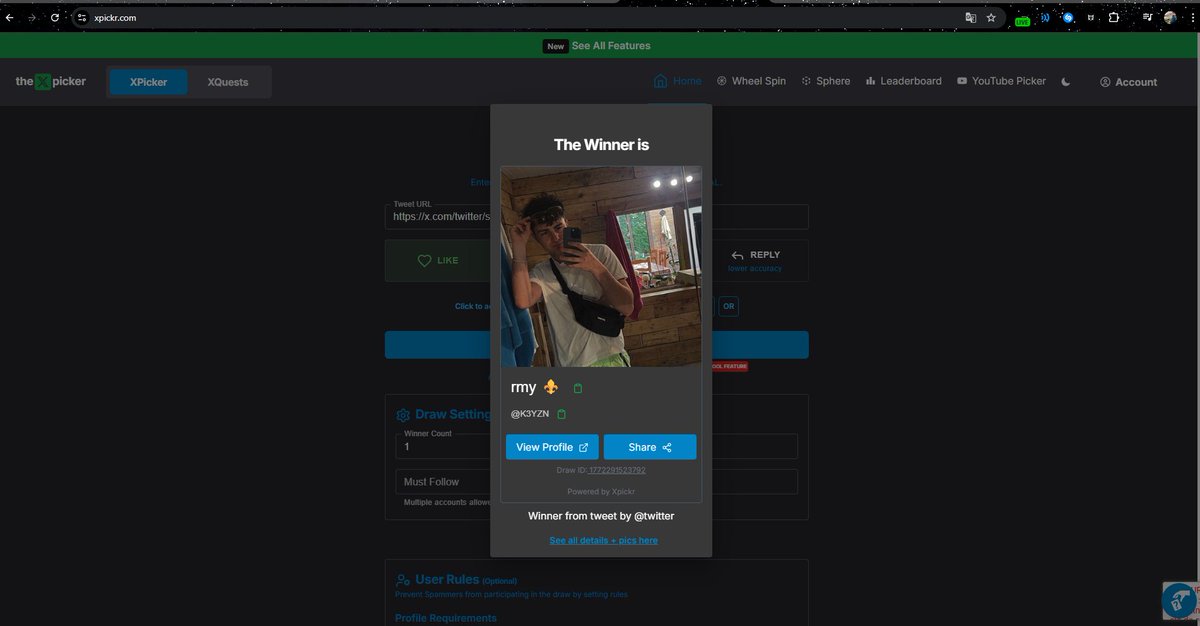Screen dimensions: 1200x626
Task: Open See All Features banner link
Action: [611, 46]
